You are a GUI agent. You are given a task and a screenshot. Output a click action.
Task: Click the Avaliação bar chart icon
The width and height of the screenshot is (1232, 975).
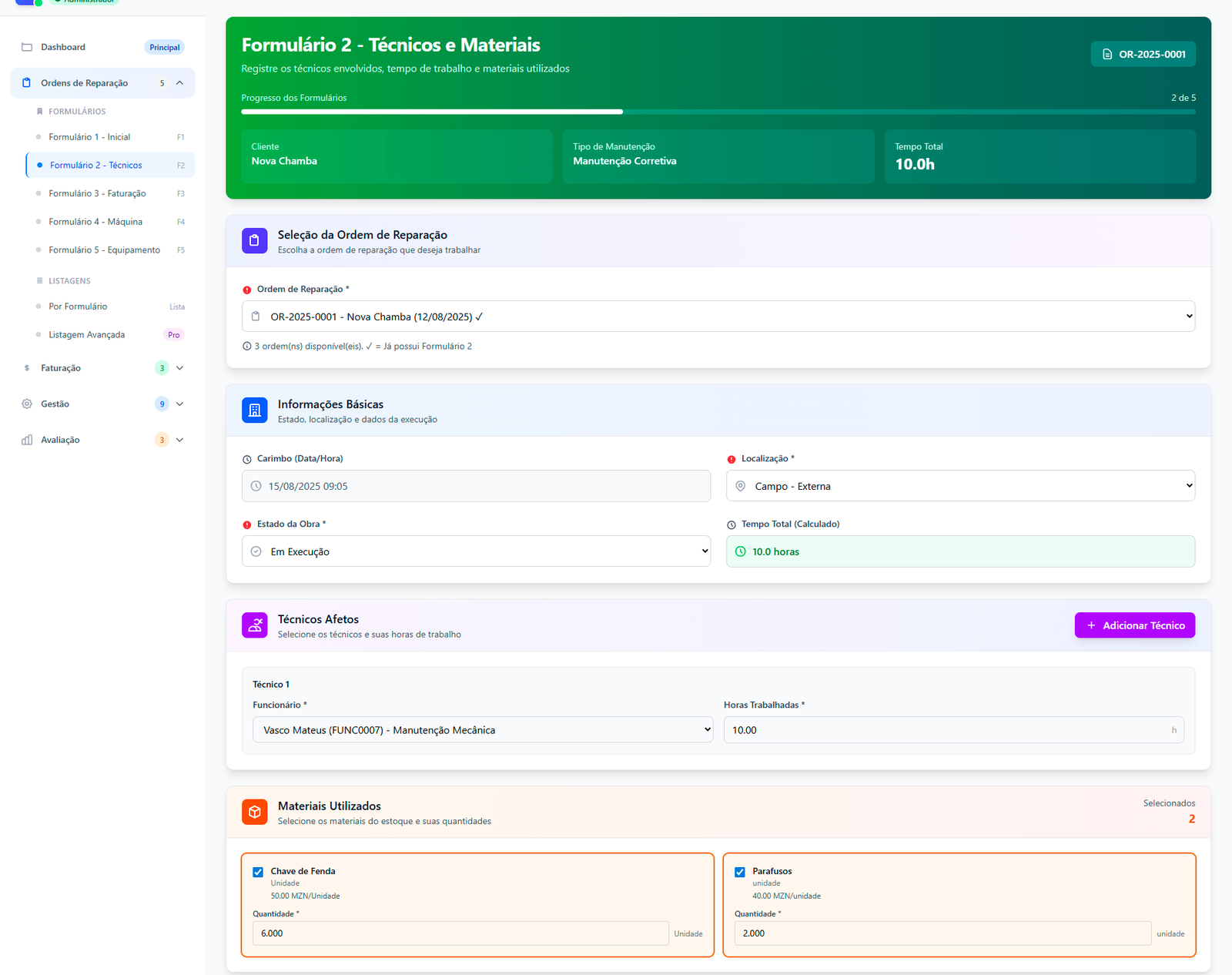pyautogui.click(x=27, y=440)
